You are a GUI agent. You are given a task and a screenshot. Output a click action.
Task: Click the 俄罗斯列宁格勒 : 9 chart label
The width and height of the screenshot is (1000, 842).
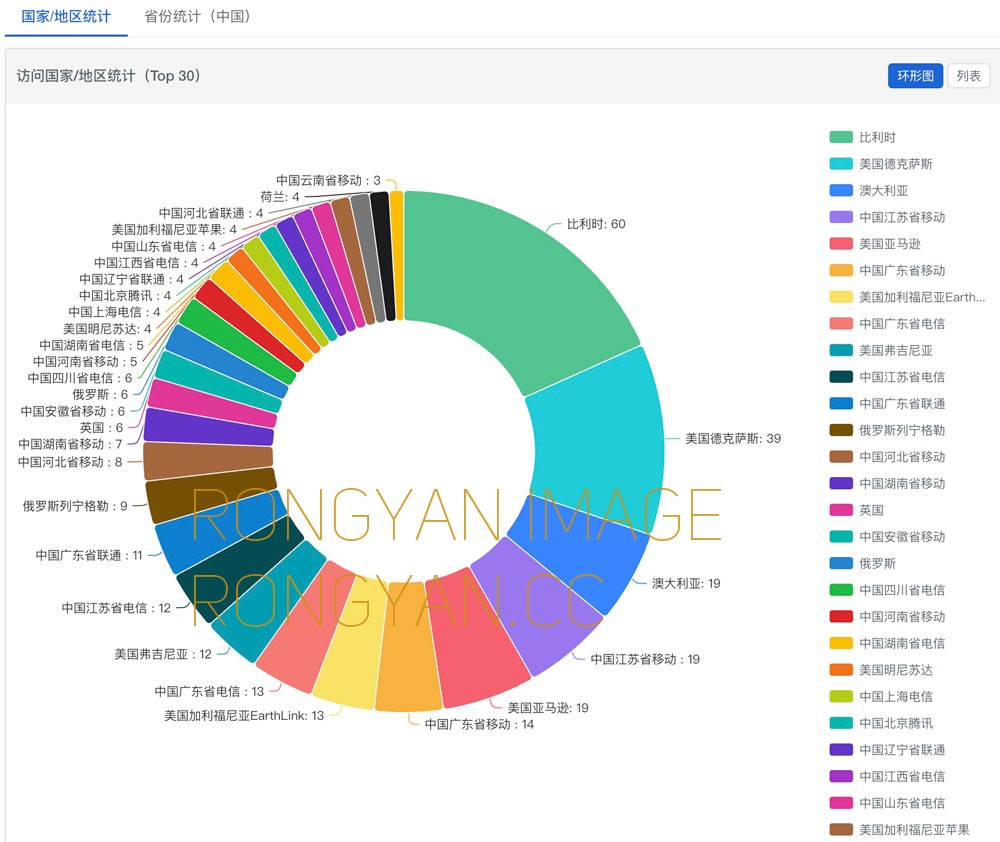[x=75, y=506]
